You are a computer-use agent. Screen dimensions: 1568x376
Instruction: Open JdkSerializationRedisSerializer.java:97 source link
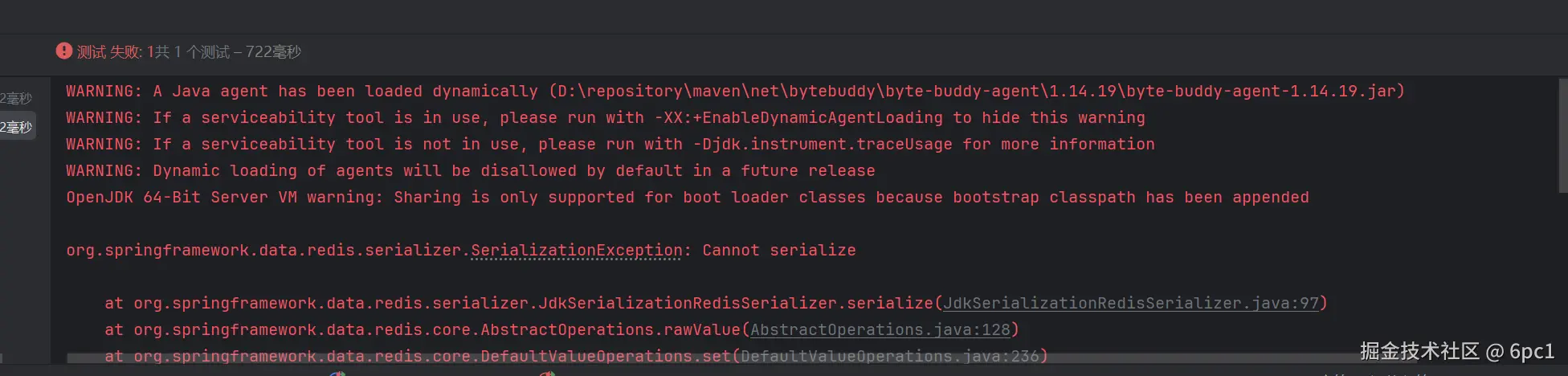click(x=1131, y=304)
